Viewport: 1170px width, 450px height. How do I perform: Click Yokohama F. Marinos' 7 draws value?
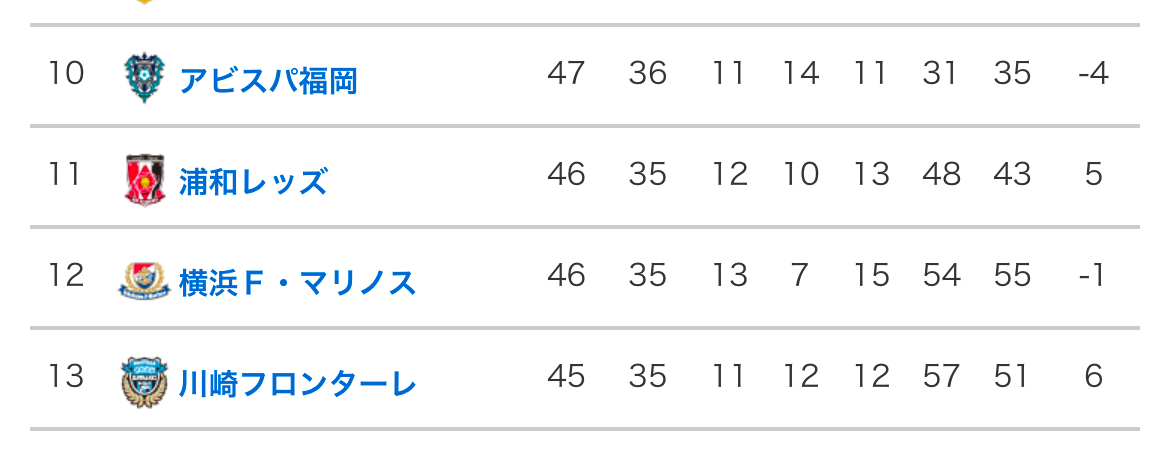[799, 276]
